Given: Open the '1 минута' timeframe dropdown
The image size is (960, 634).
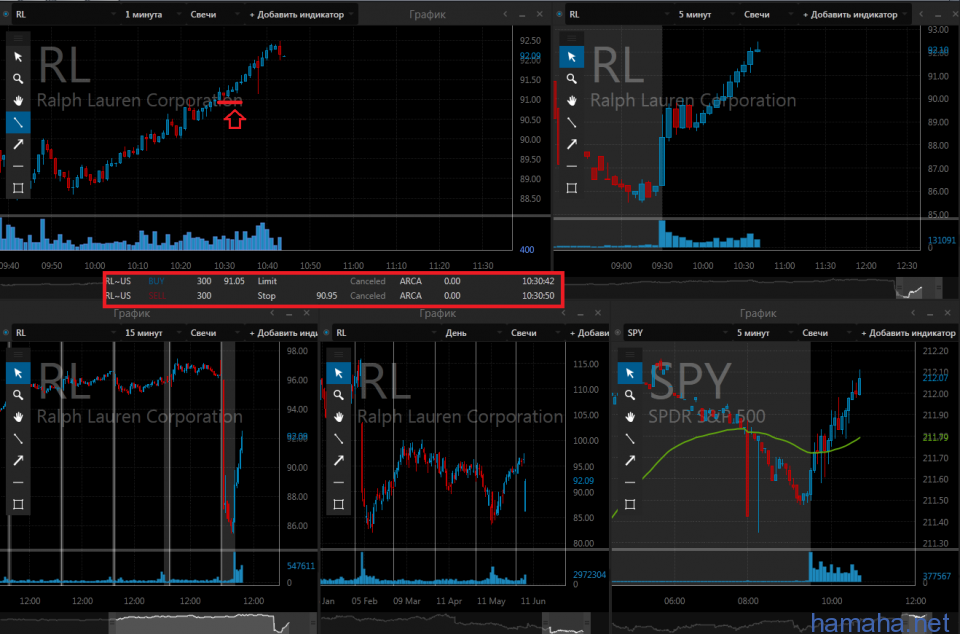Looking at the screenshot, I should pos(152,14).
